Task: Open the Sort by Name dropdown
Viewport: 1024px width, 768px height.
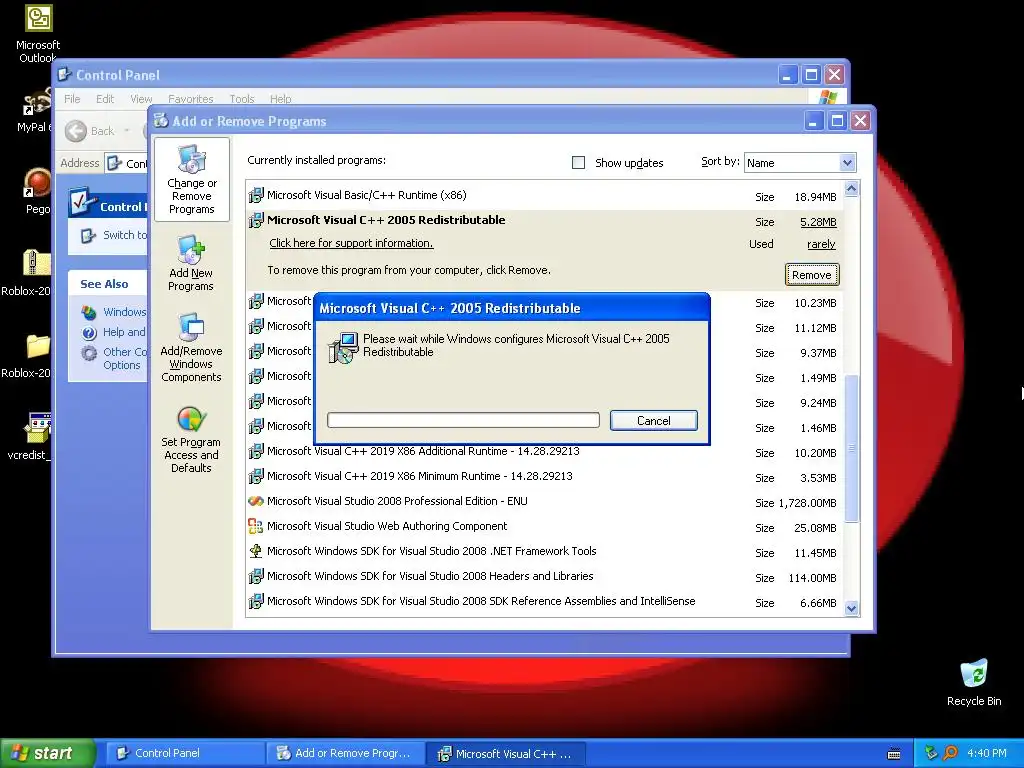Action: coord(800,163)
